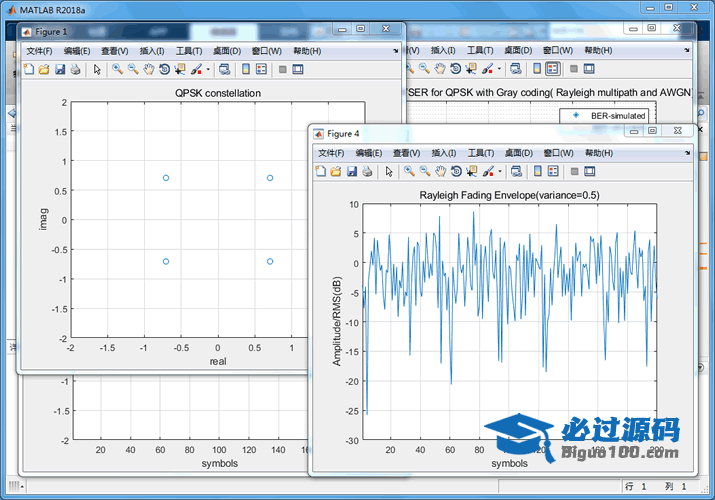Open 编辑(E) menu in Figure 1
The height and width of the screenshot is (500, 715).
[77, 51]
